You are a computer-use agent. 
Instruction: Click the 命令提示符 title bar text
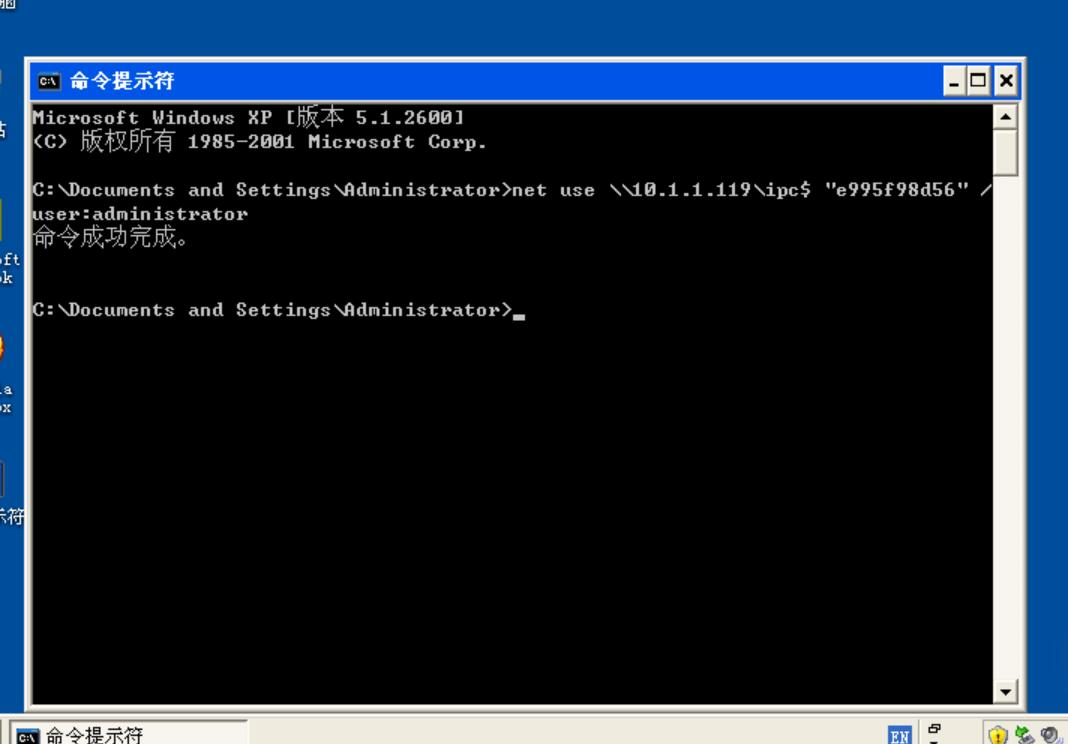pos(123,81)
